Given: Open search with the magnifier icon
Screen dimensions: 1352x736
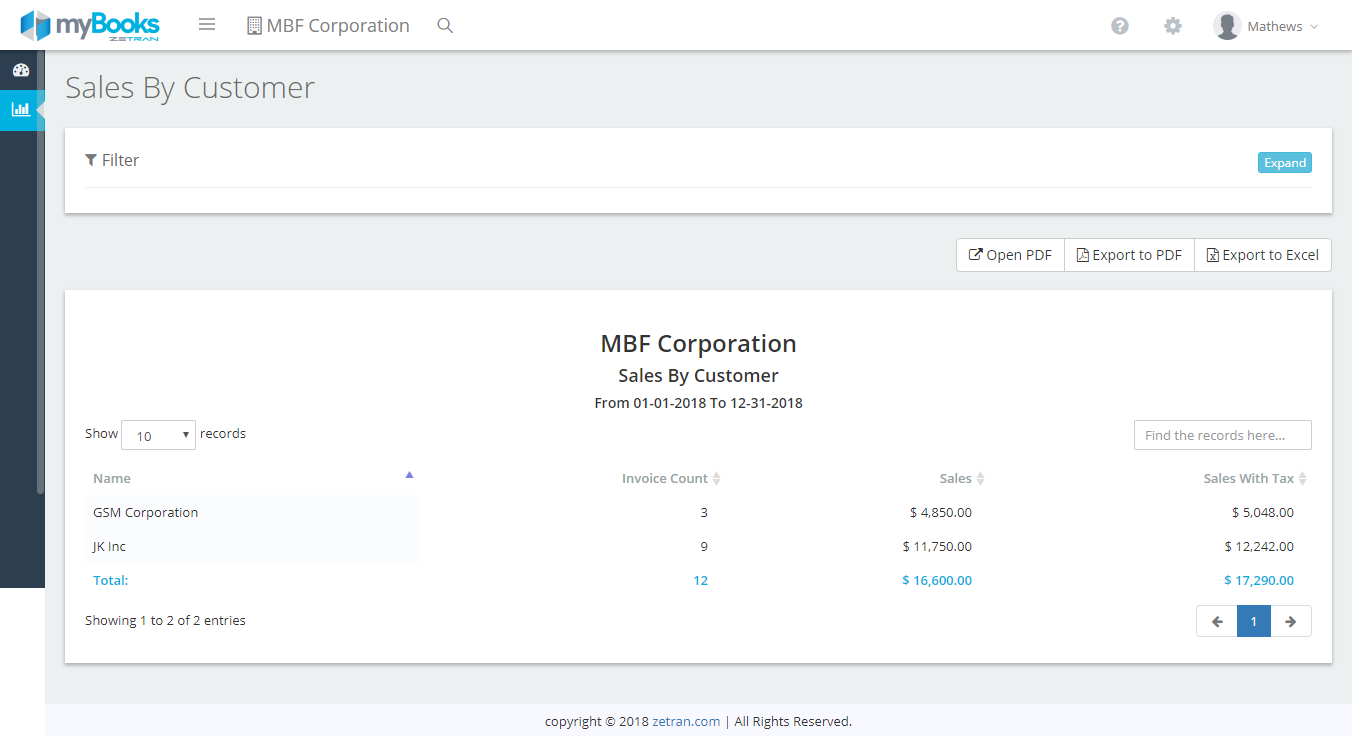Looking at the screenshot, I should click(x=445, y=26).
